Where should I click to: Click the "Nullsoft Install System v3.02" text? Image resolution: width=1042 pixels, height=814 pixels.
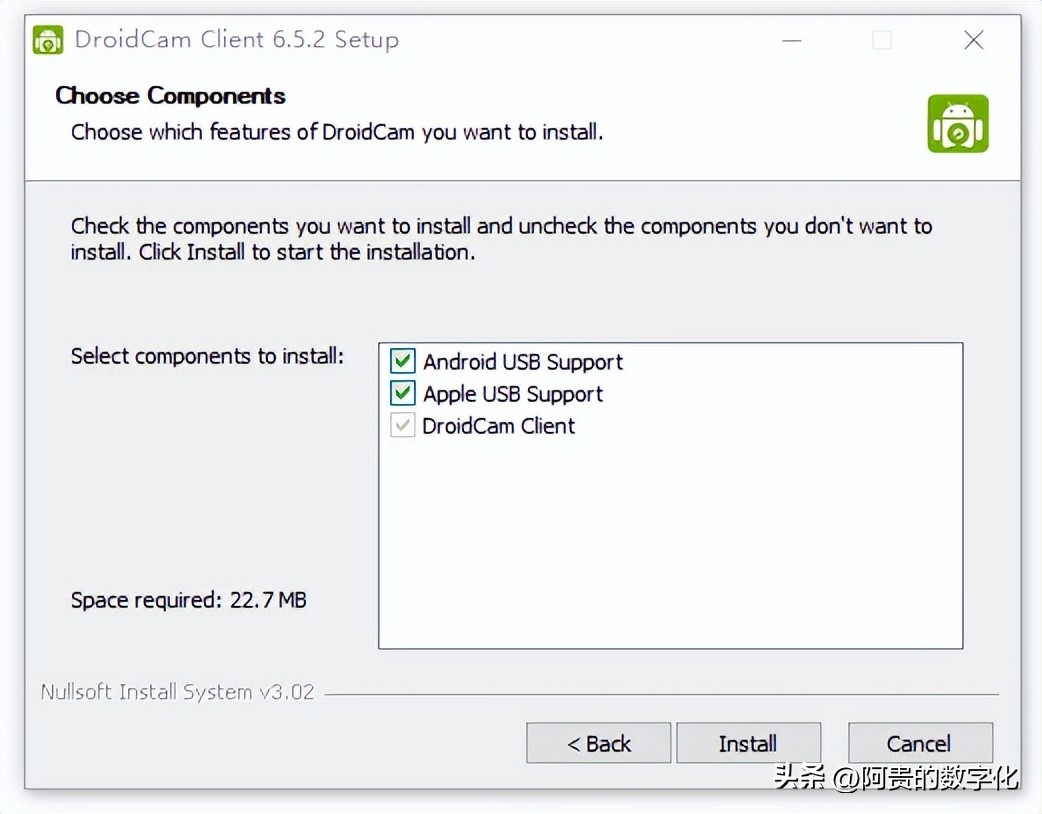coord(177,692)
